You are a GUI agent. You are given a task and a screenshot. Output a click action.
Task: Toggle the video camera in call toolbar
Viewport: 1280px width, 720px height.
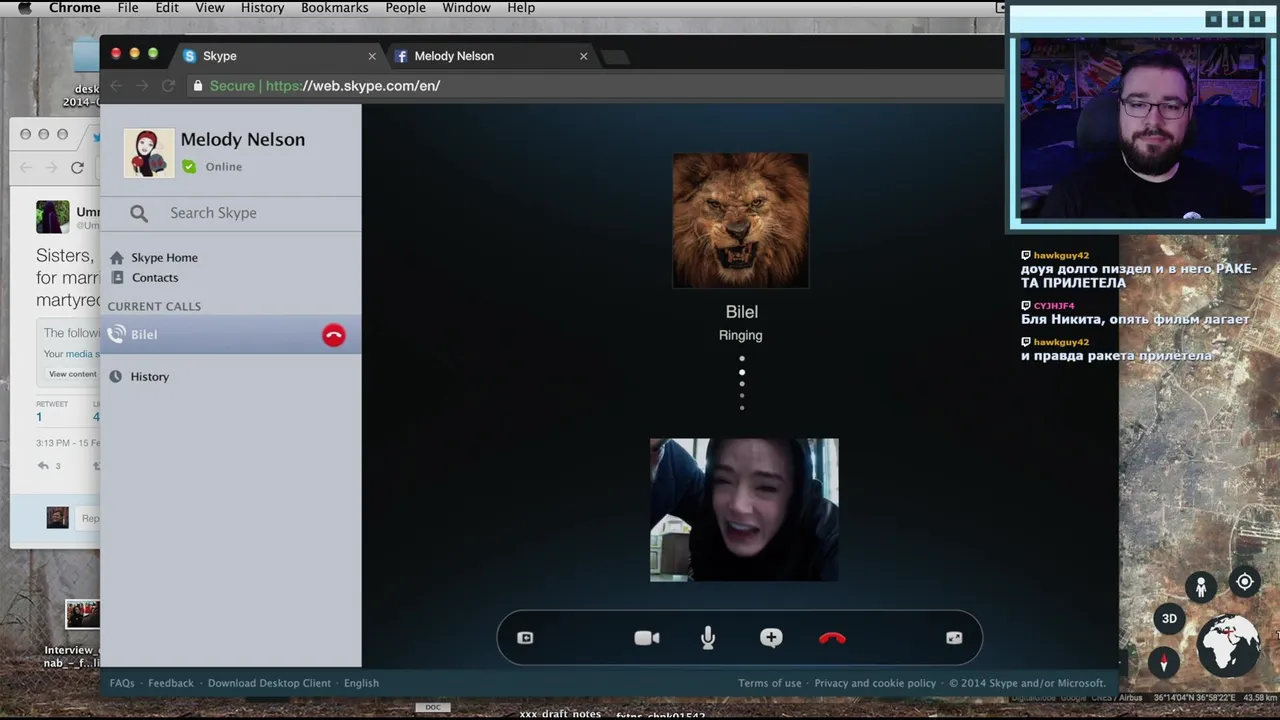[647, 638]
